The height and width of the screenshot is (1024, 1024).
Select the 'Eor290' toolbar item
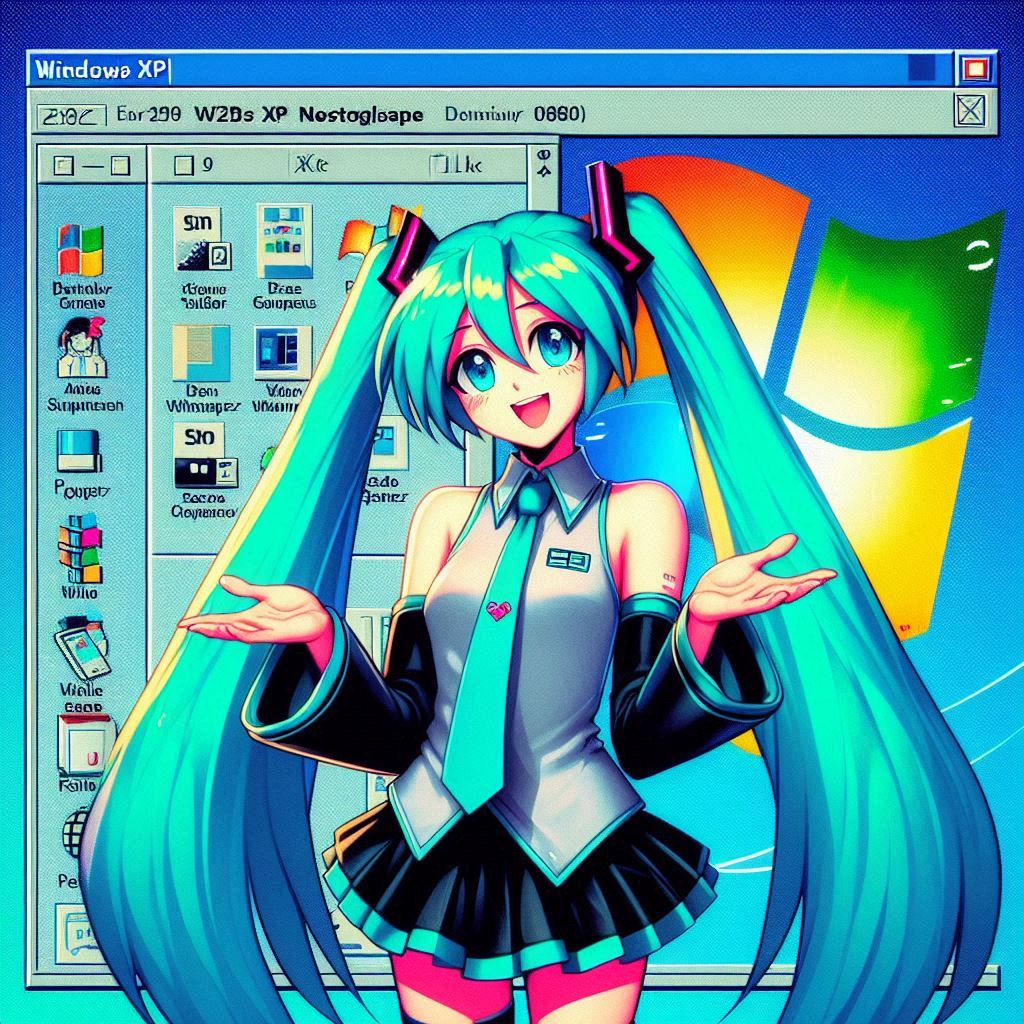[149, 115]
